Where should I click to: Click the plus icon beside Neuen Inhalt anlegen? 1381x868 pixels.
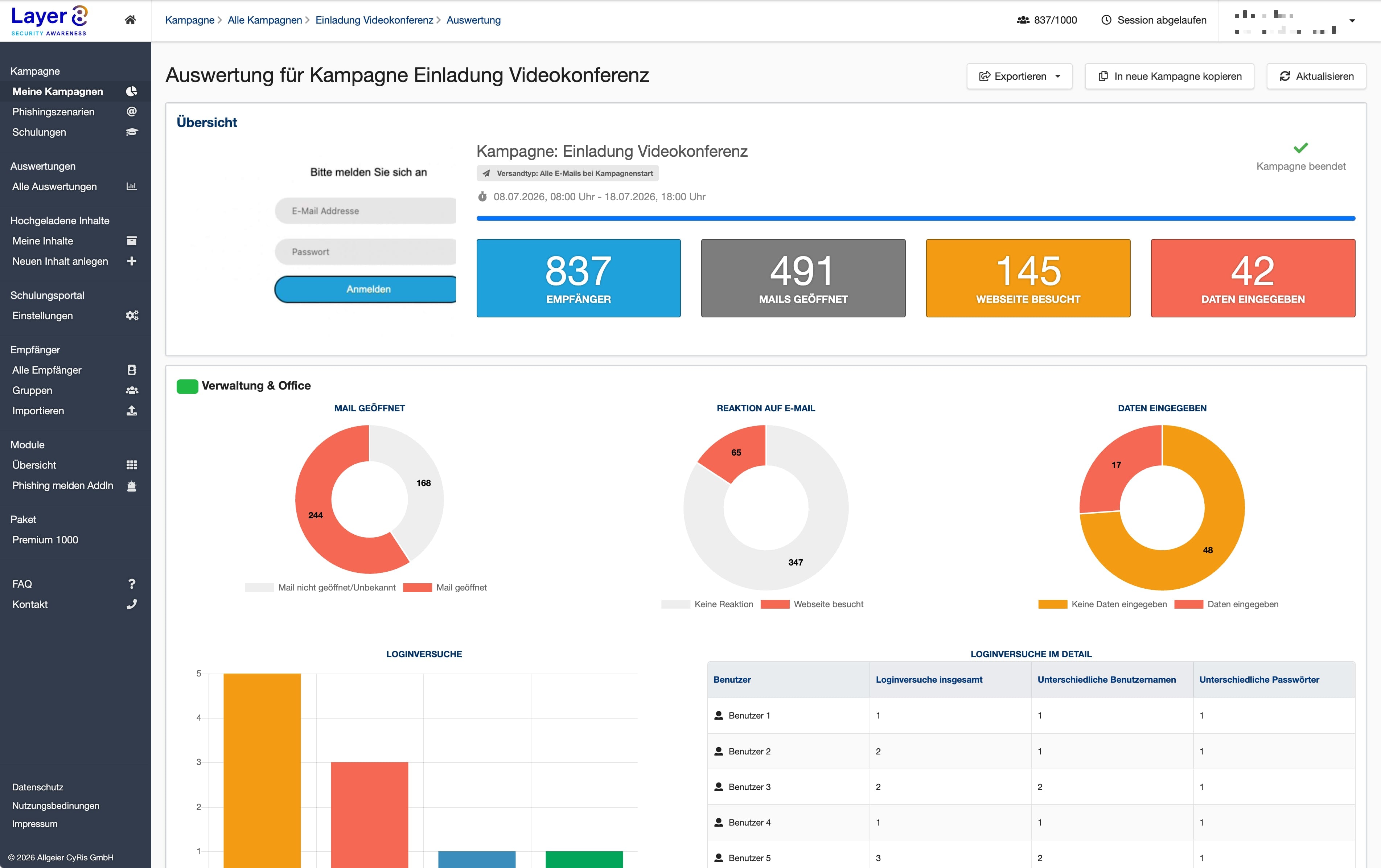pyautogui.click(x=131, y=261)
